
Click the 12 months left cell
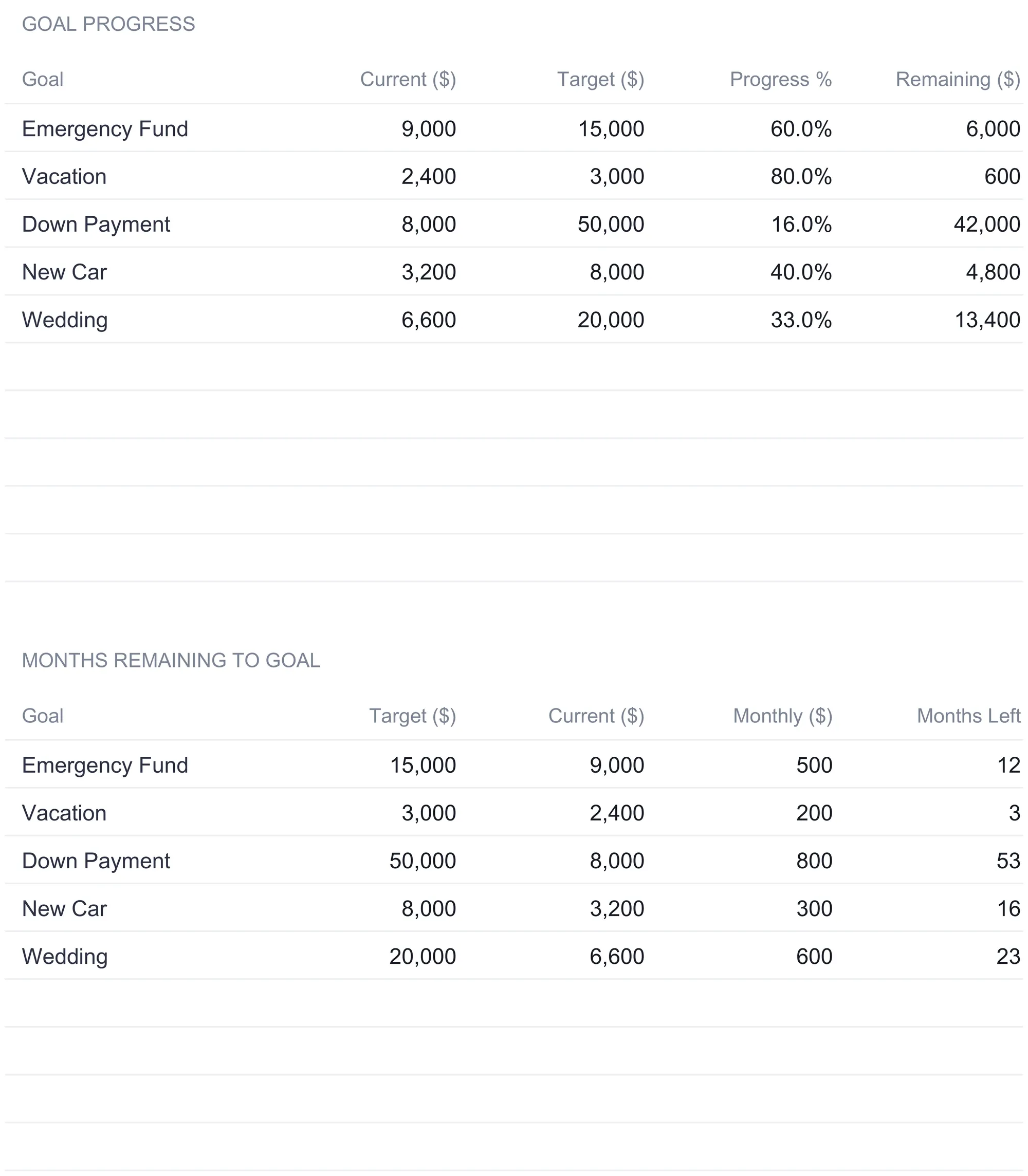[1008, 766]
